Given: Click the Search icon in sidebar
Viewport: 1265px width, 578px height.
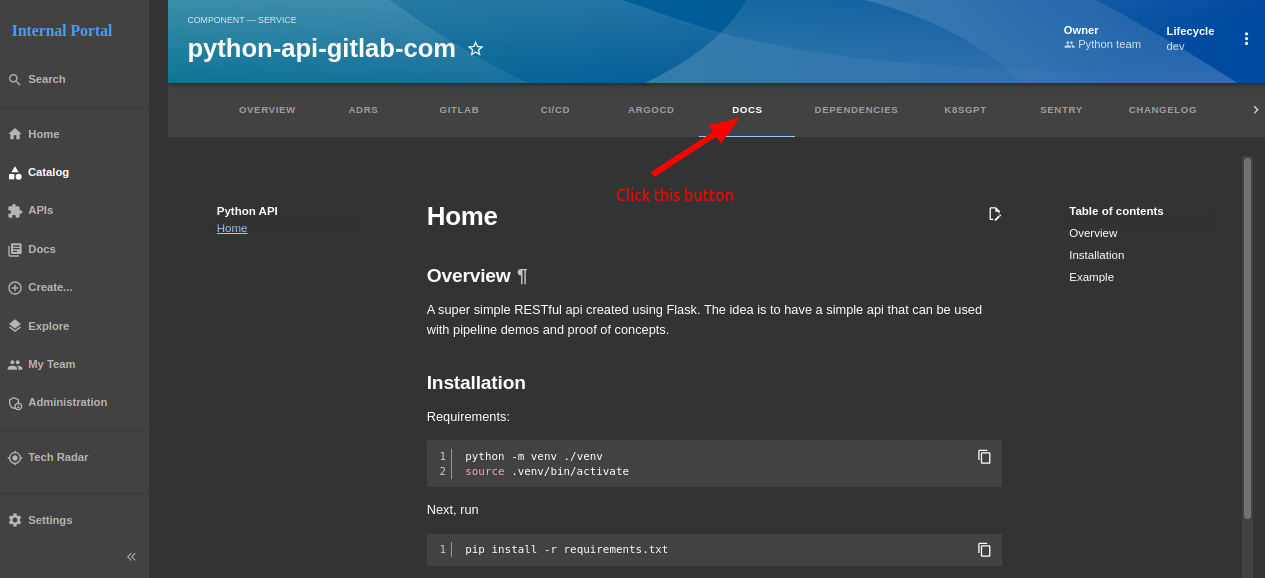Looking at the screenshot, I should (x=15, y=80).
